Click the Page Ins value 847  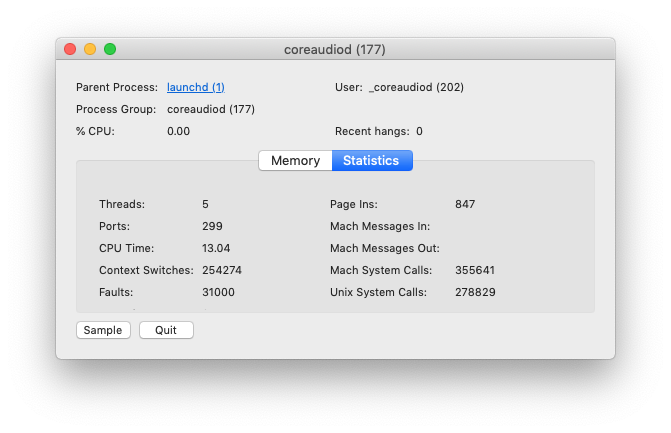pos(465,204)
